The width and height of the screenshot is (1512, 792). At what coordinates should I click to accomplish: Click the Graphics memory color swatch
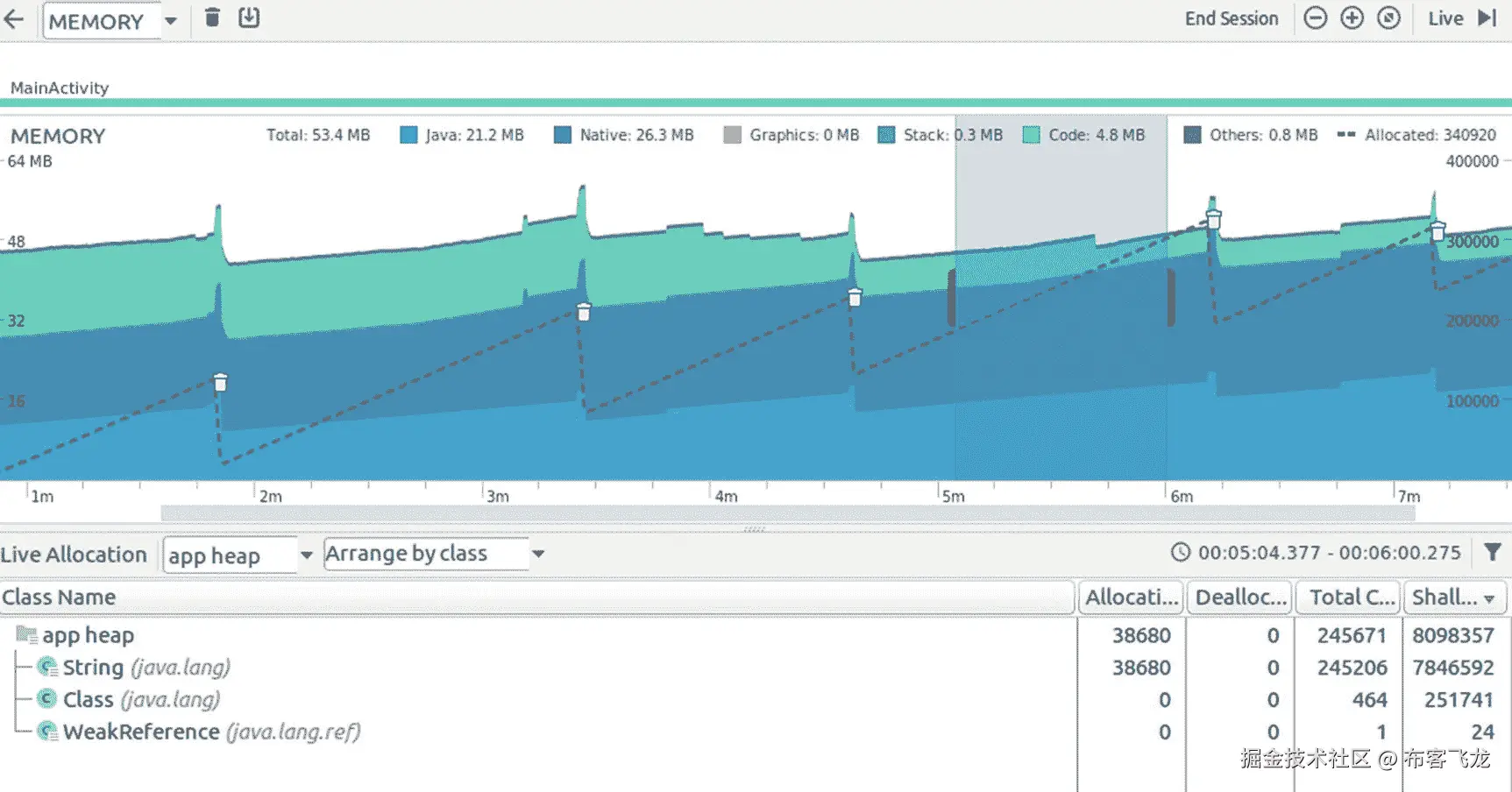(732, 135)
